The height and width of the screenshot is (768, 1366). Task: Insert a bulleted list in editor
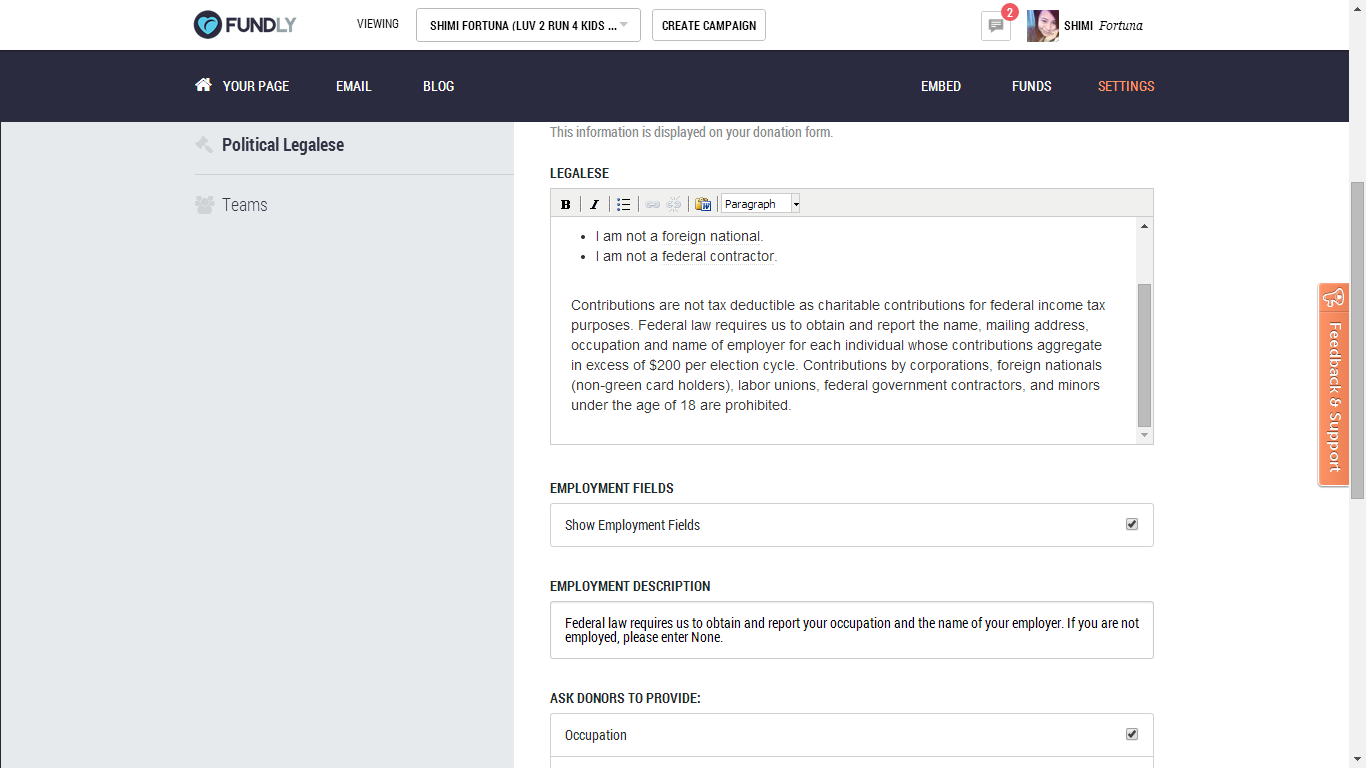624,204
